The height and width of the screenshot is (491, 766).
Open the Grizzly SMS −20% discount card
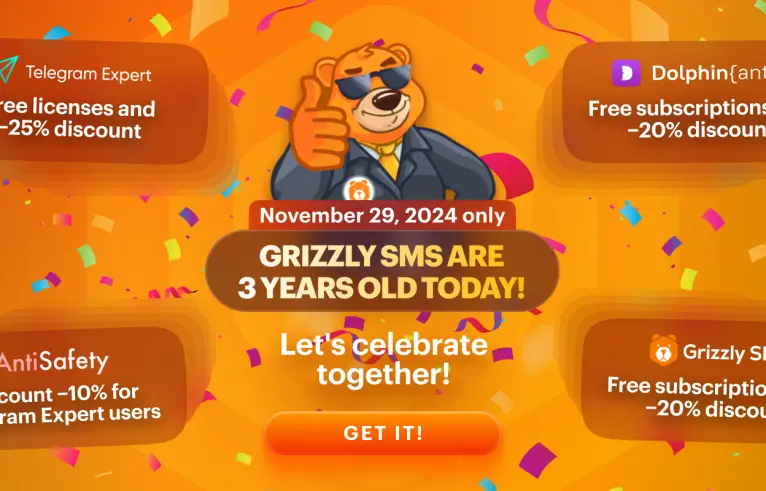(x=673, y=380)
